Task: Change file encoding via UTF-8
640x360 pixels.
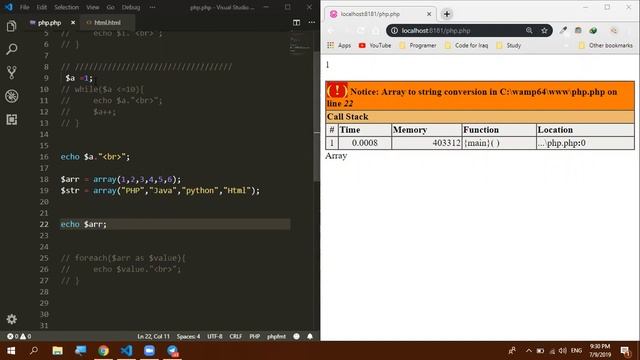Action: pyautogui.click(x=215, y=336)
